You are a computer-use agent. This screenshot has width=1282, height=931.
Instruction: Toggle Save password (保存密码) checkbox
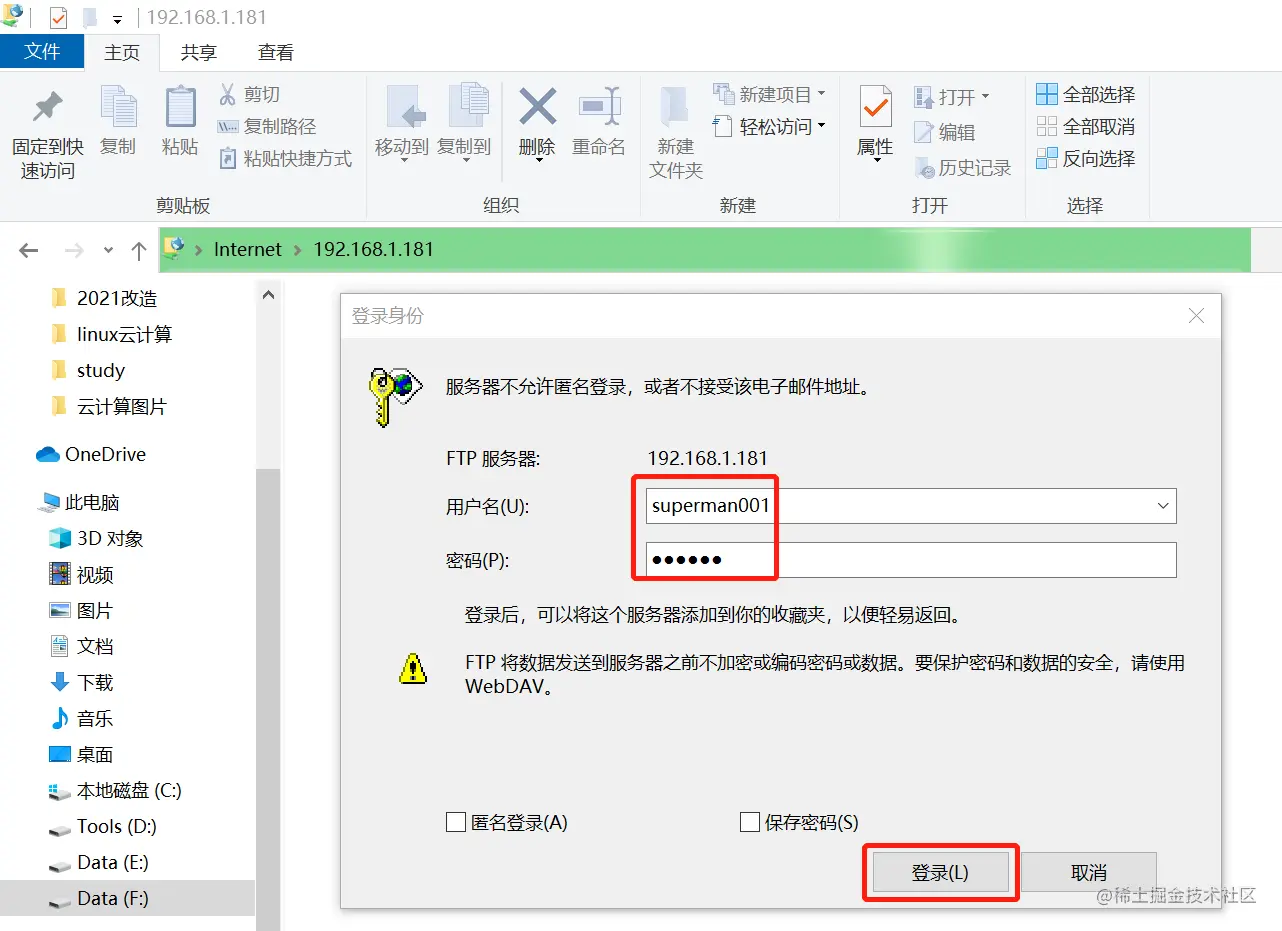pyautogui.click(x=750, y=822)
